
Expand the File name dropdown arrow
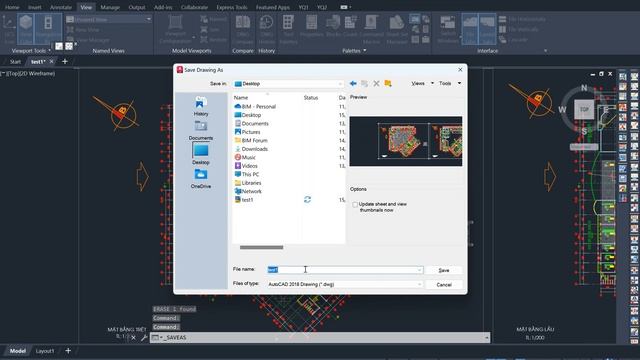click(419, 270)
